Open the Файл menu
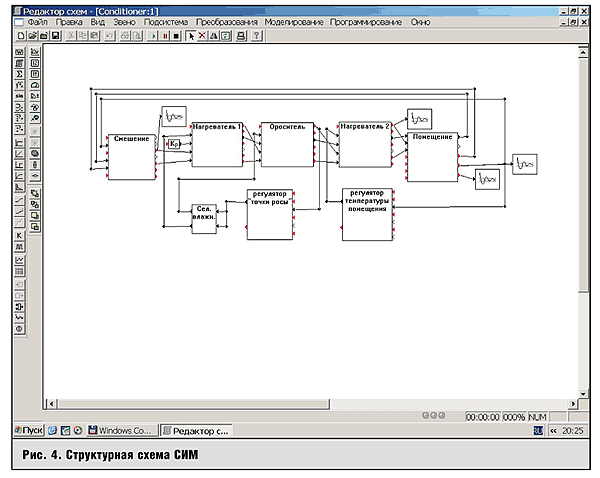Image resolution: width=600 pixels, height=478 pixels. (x=38, y=21)
